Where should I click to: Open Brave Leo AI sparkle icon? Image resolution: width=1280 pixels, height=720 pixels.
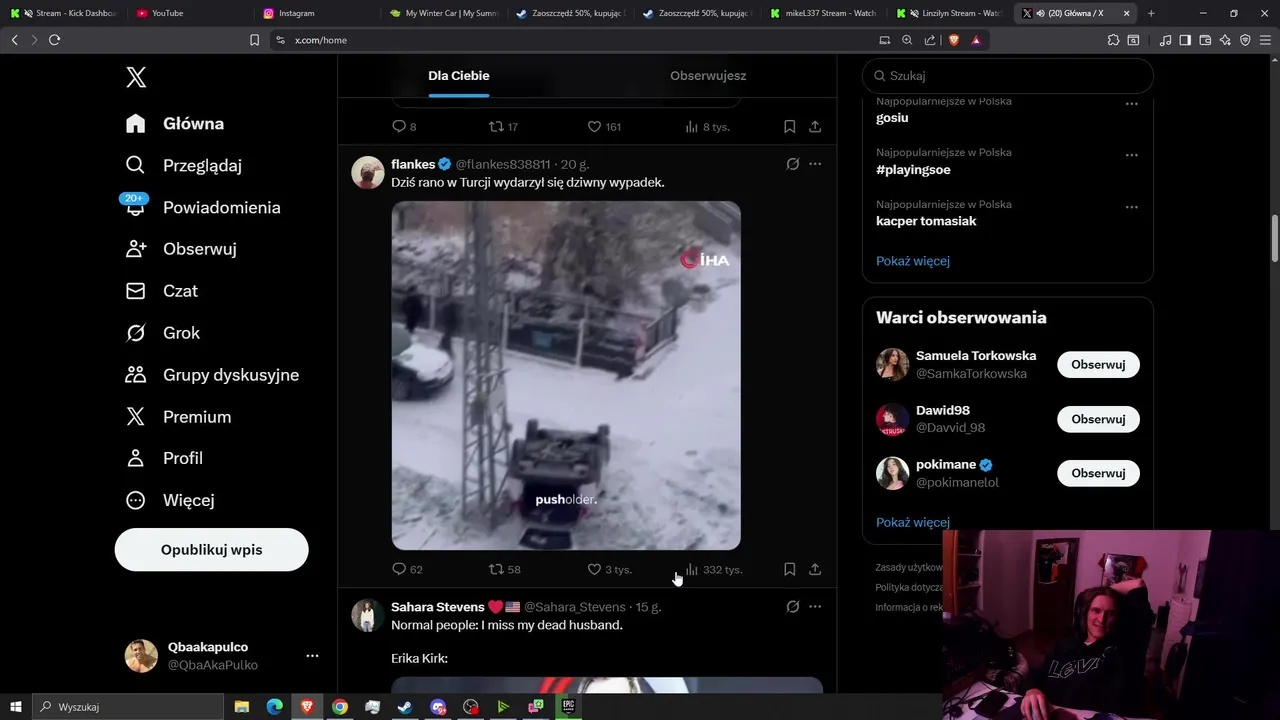(x=1225, y=40)
